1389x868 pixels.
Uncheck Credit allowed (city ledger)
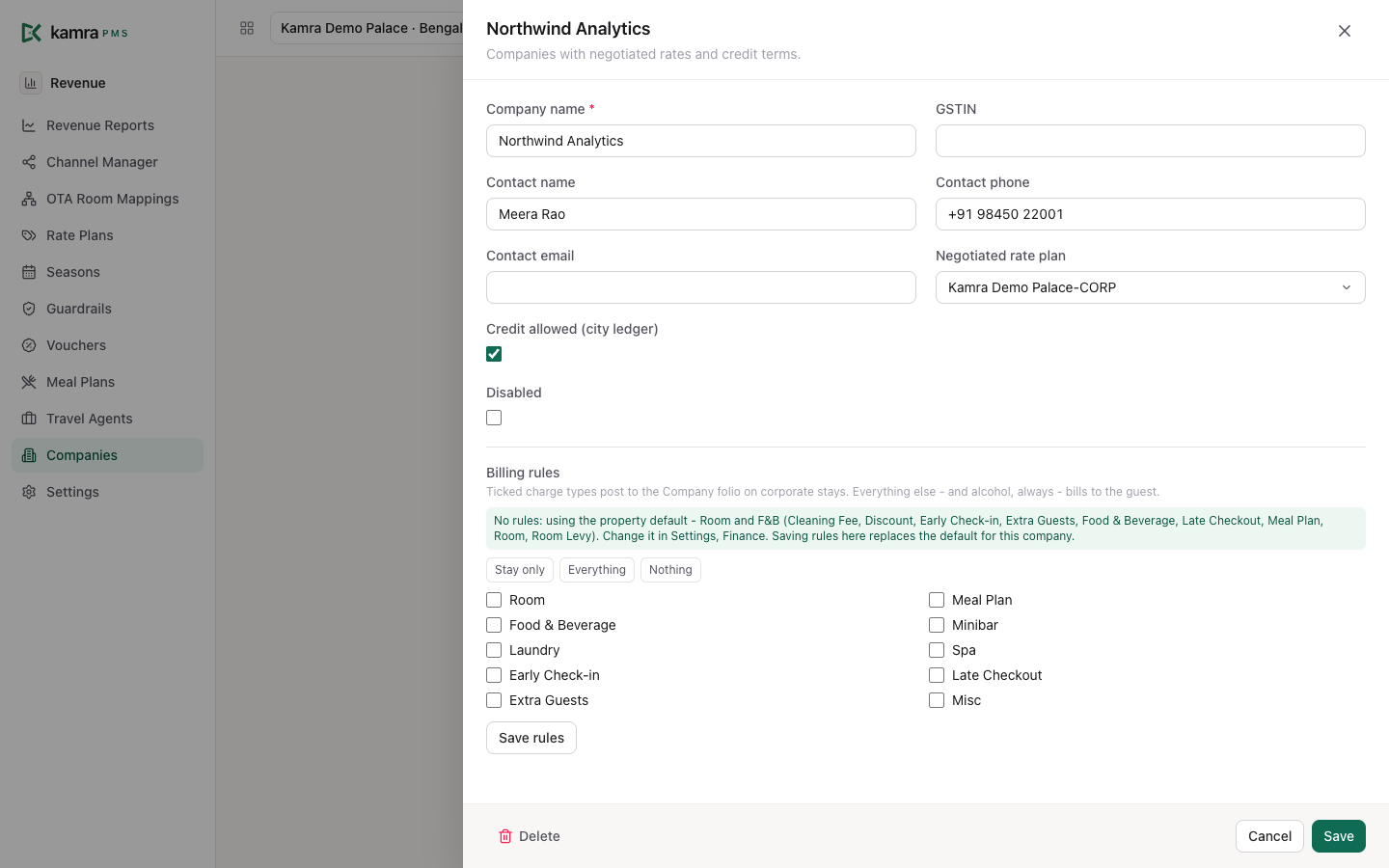coord(494,354)
